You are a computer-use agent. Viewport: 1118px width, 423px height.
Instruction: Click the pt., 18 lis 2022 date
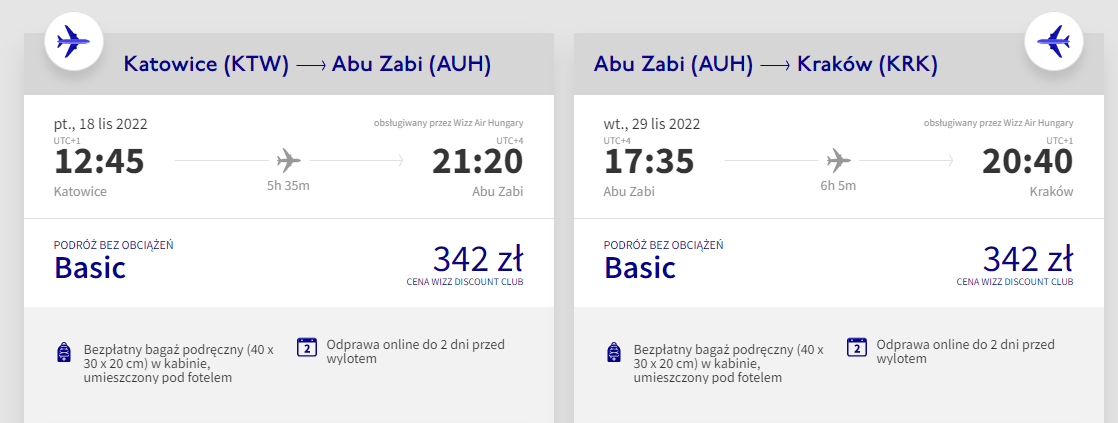pyautogui.click(x=101, y=124)
